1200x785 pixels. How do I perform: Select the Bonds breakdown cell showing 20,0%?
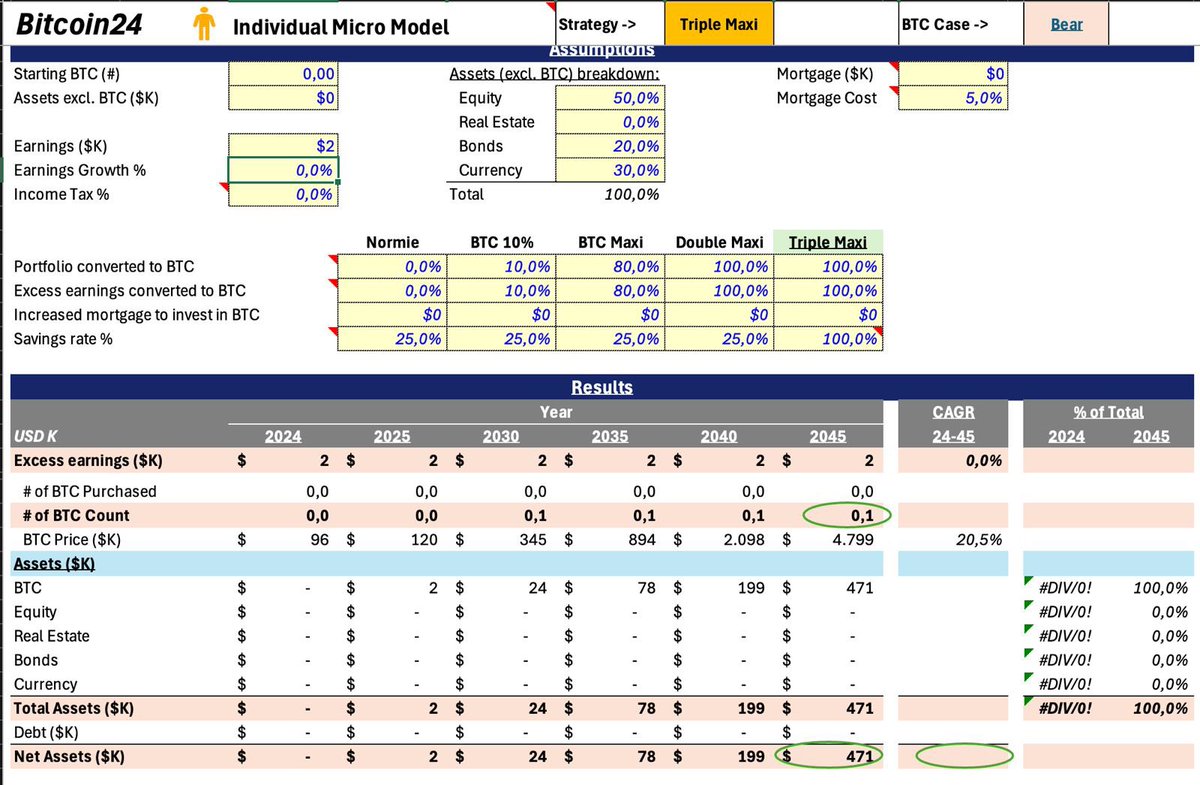pos(610,145)
